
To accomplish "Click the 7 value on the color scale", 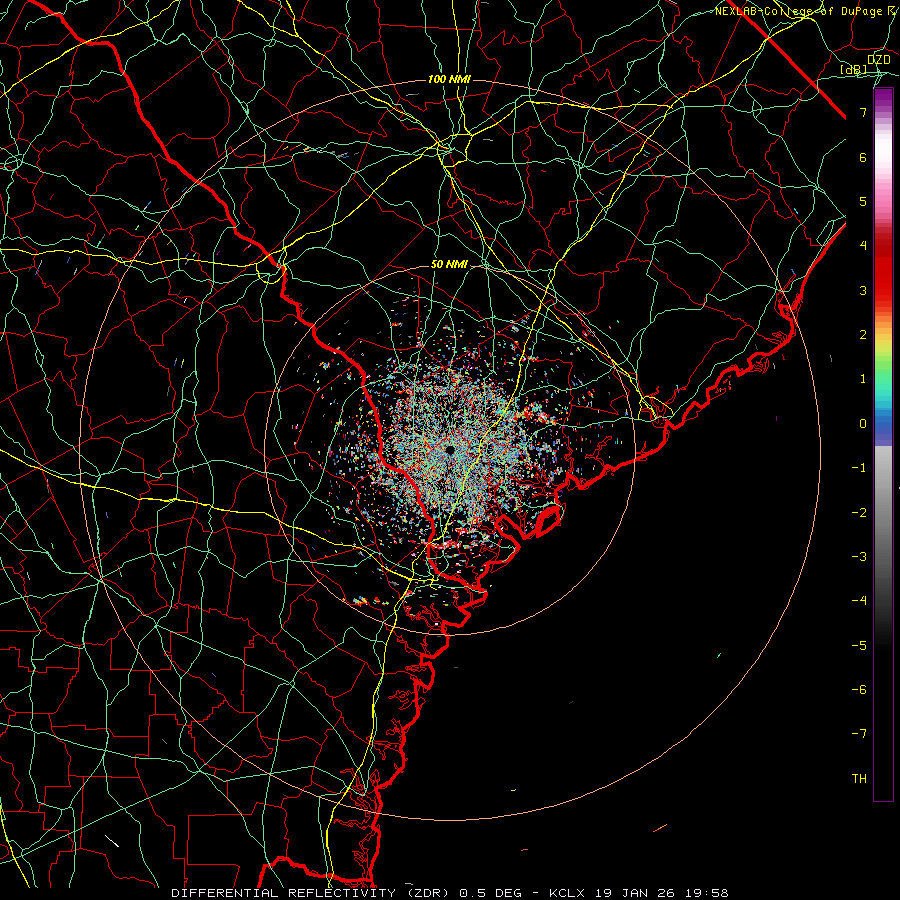I will pos(863,112).
